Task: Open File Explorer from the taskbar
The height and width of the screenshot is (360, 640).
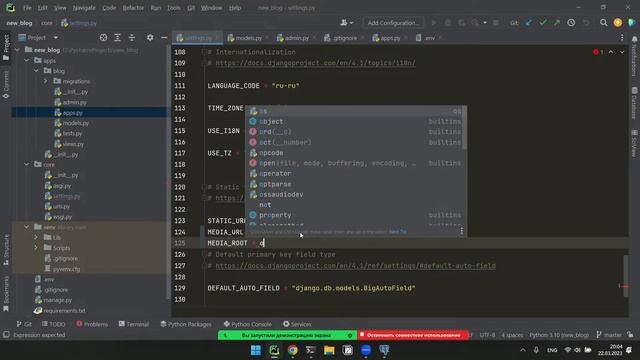Action: (329, 350)
